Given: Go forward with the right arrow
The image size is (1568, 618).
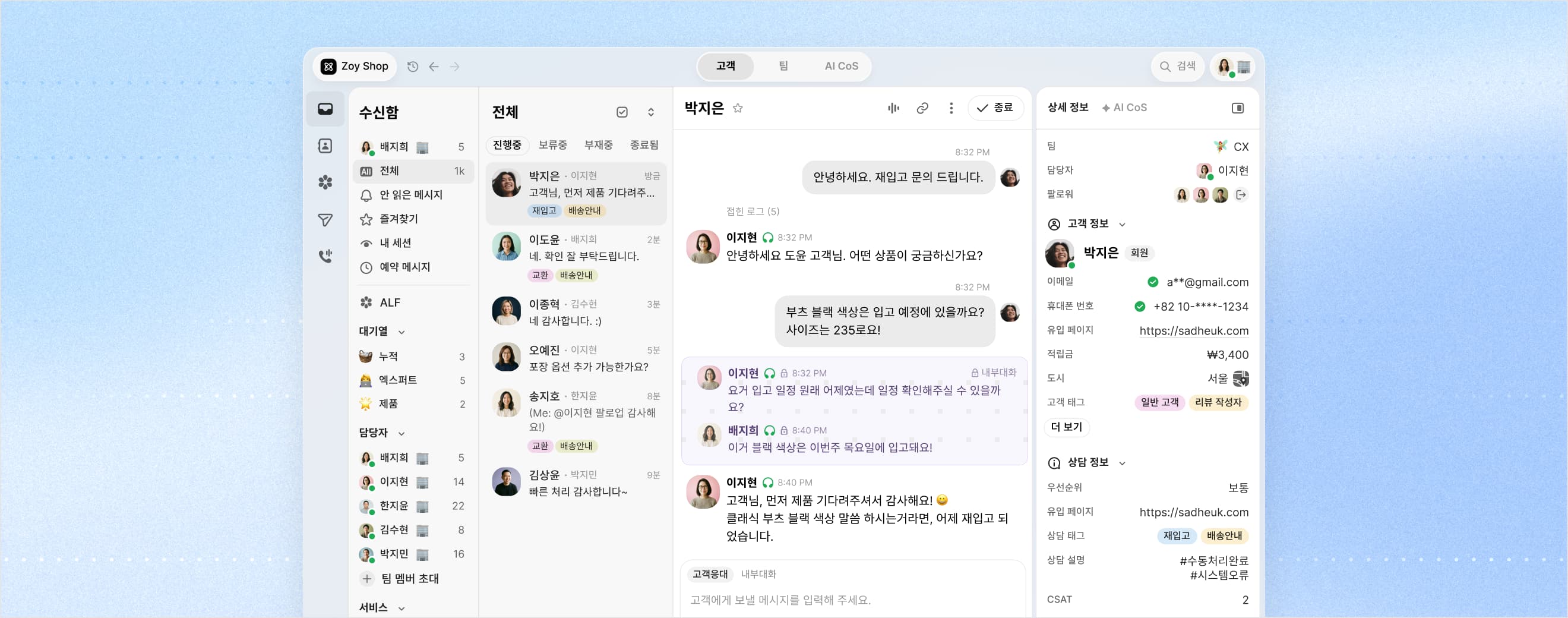Looking at the screenshot, I should pyautogui.click(x=455, y=67).
